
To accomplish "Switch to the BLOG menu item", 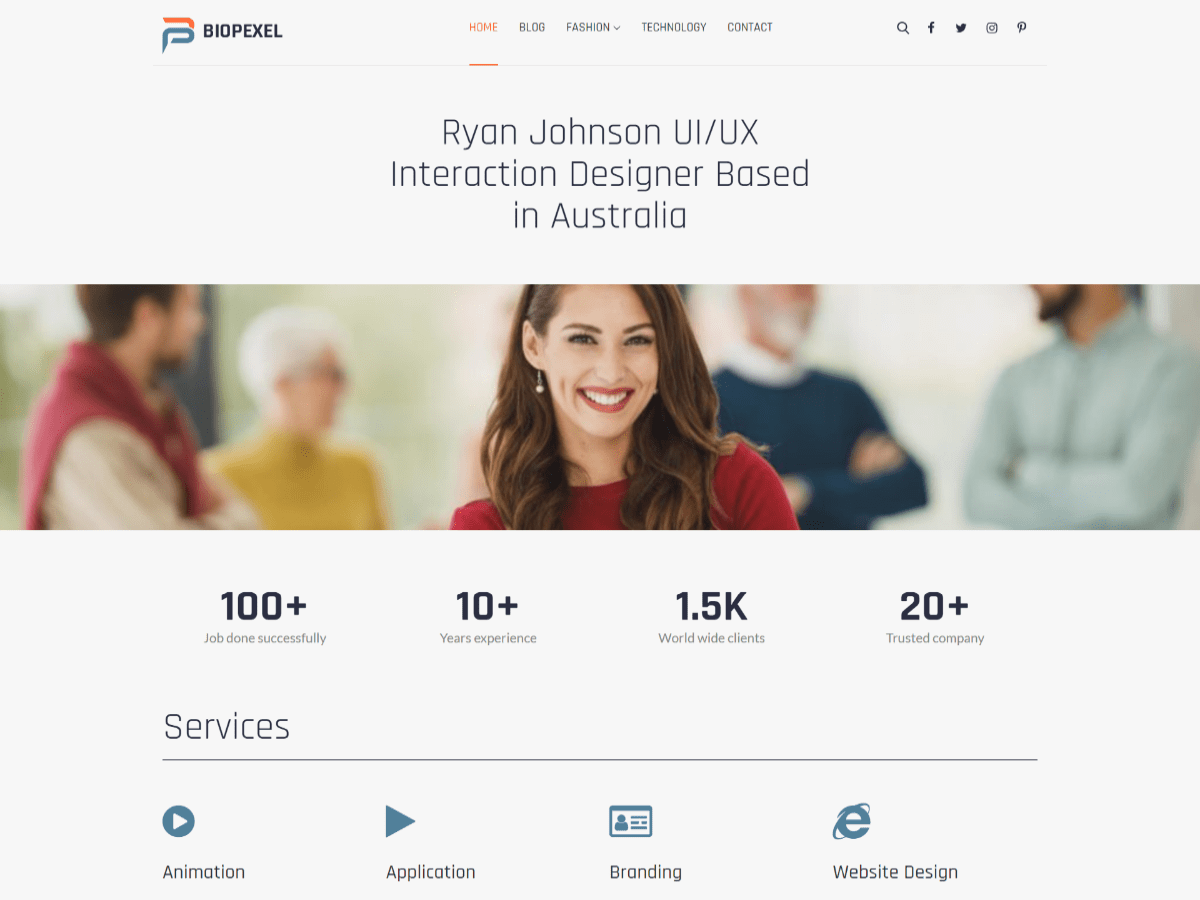I will coord(532,28).
